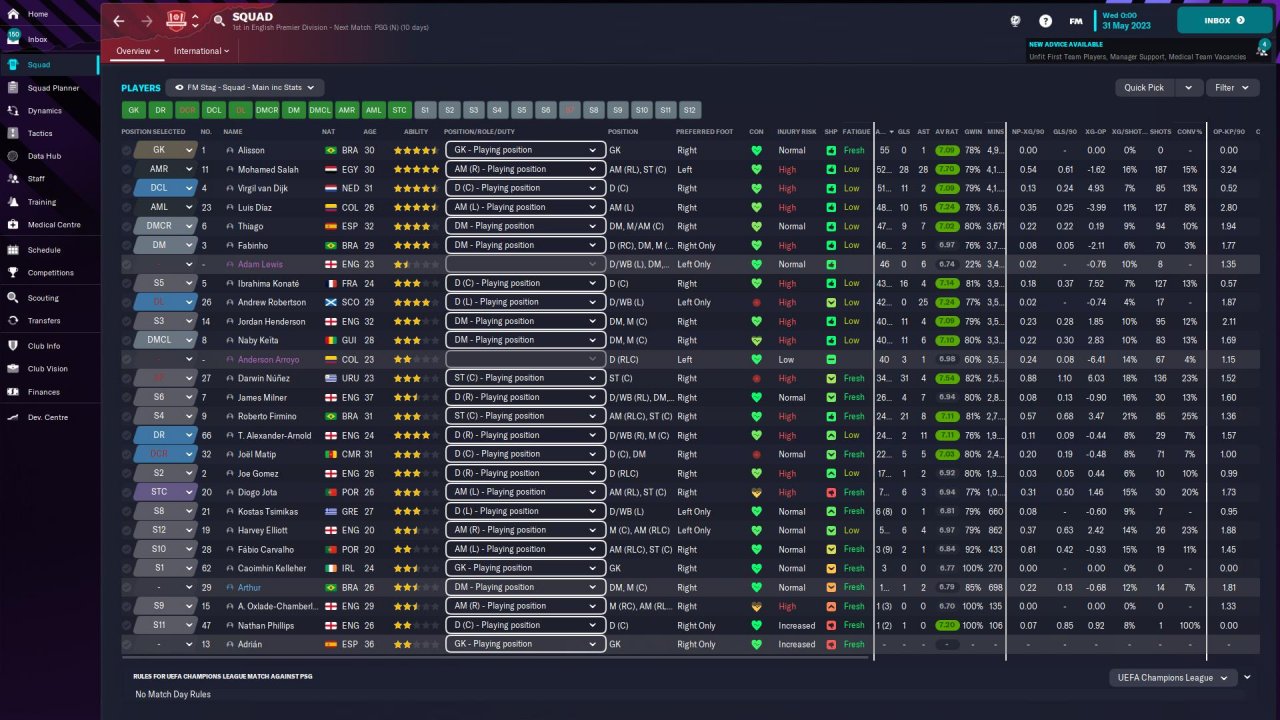Viewport: 1280px width, 720px height.
Task: Open the Data Hub sidebar icon
Action: click(x=13, y=156)
